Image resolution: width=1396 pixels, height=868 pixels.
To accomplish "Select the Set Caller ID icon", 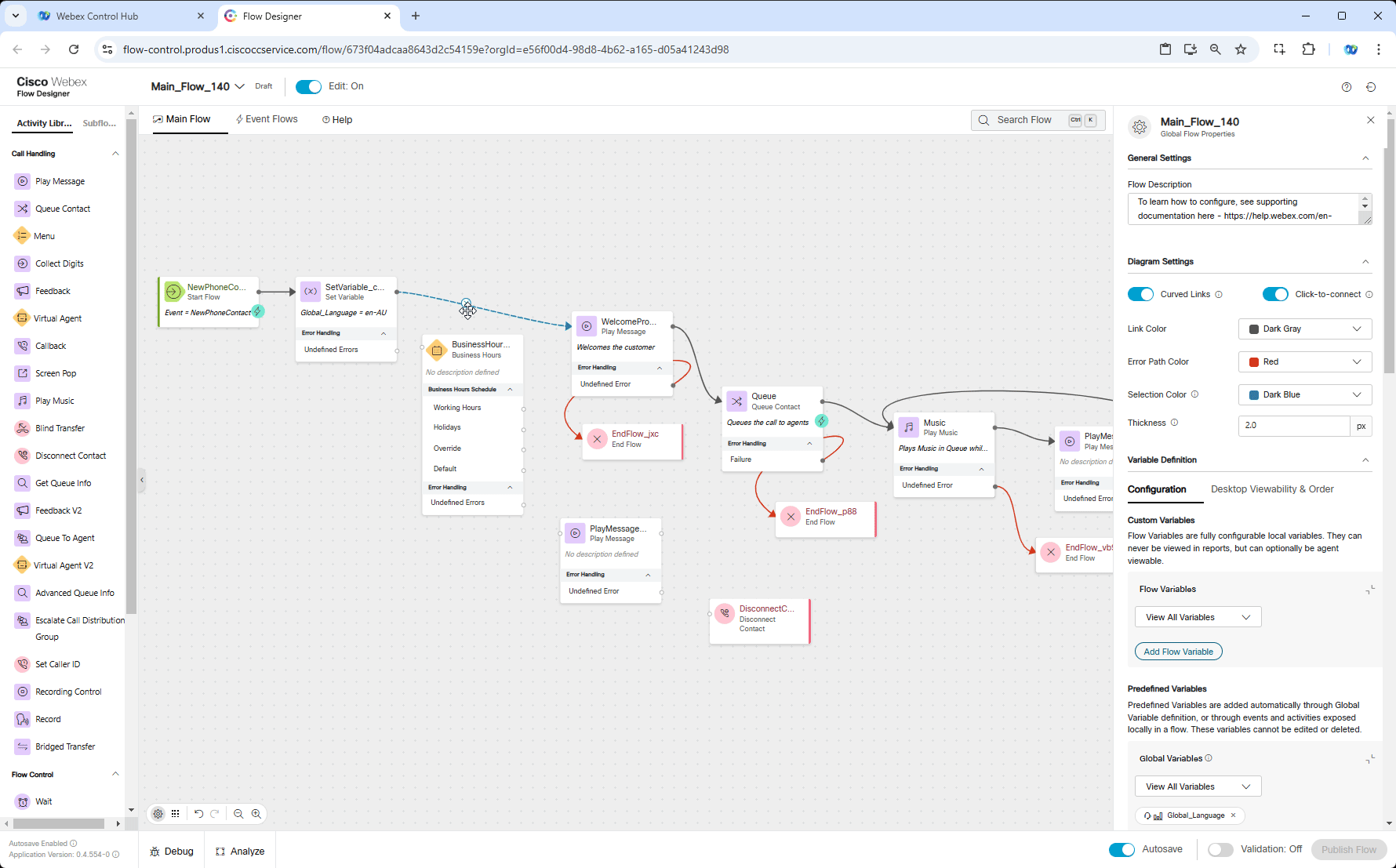I will coord(23,664).
